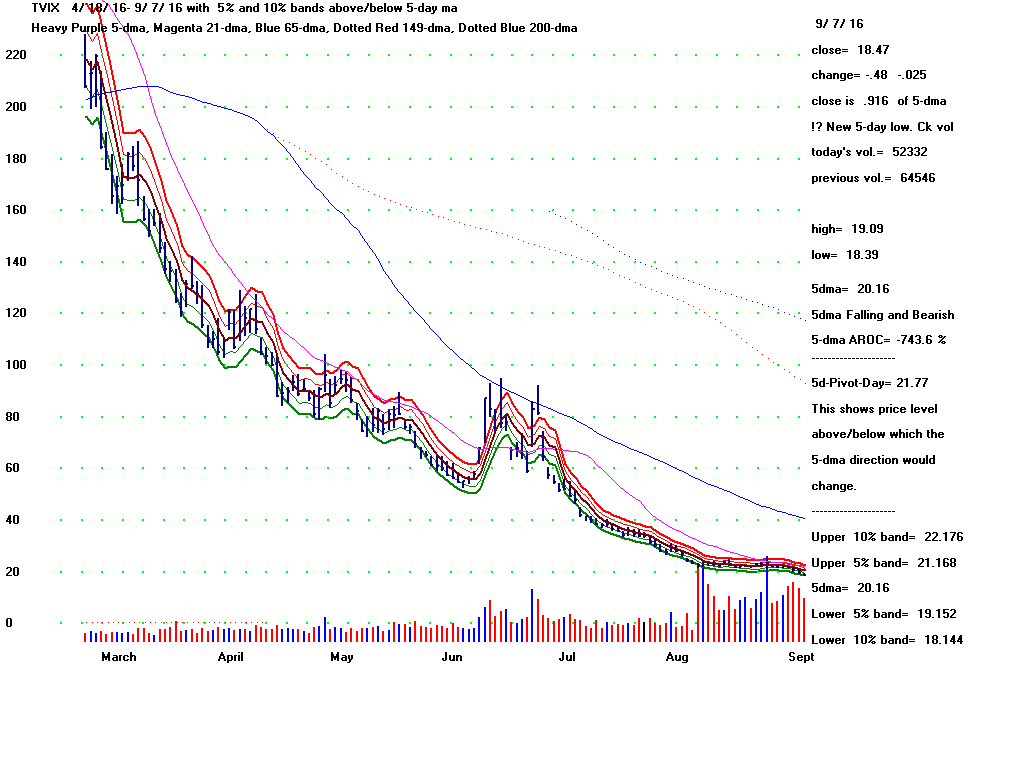This screenshot has width=1024, height=768.
Task: Click the Upper 5% band= 21.168 value
Action: pos(884,563)
